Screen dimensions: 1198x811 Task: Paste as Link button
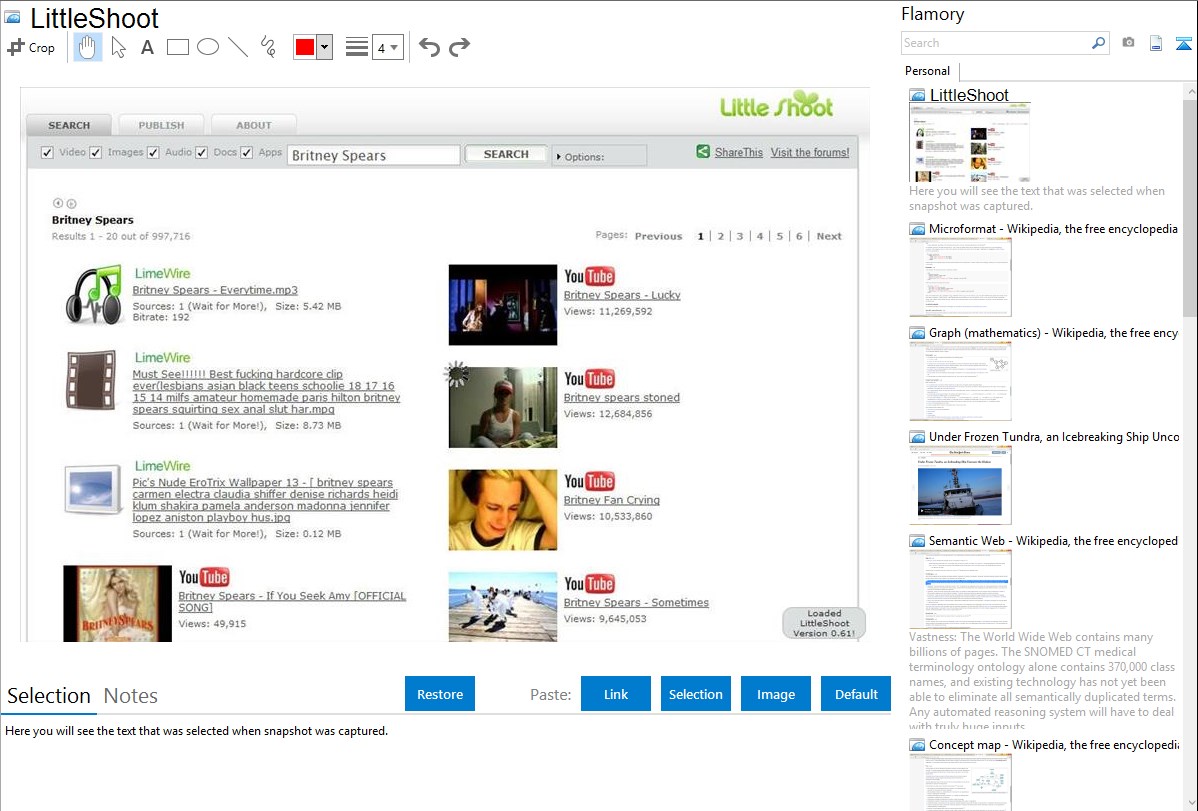616,694
